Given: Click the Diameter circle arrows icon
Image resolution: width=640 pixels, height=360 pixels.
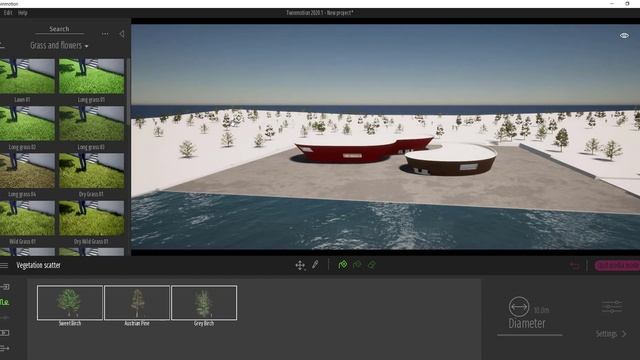Looking at the screenshot, I should click(x=519, y=307).
